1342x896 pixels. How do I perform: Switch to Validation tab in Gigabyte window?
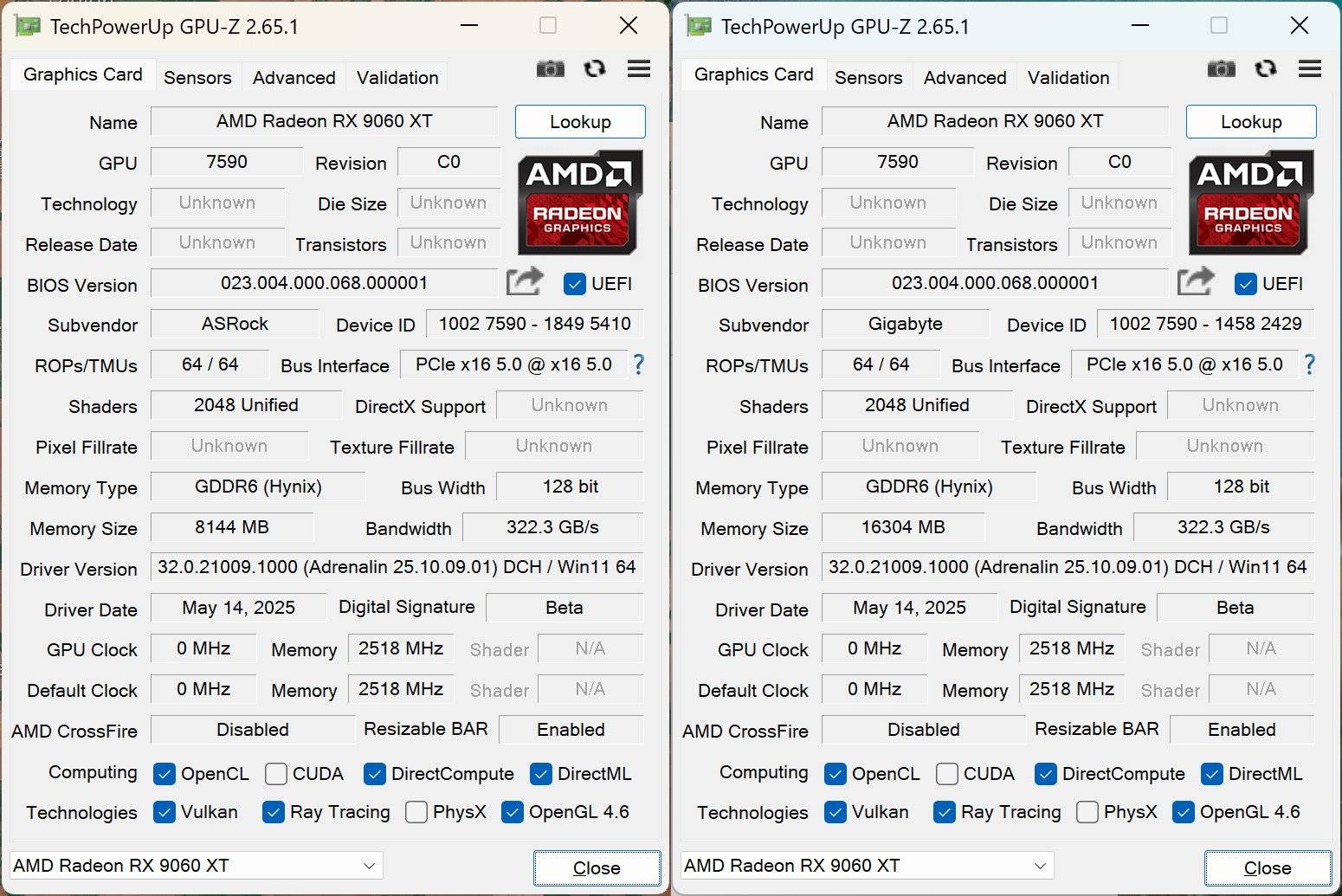click(x=1068, y=78)
